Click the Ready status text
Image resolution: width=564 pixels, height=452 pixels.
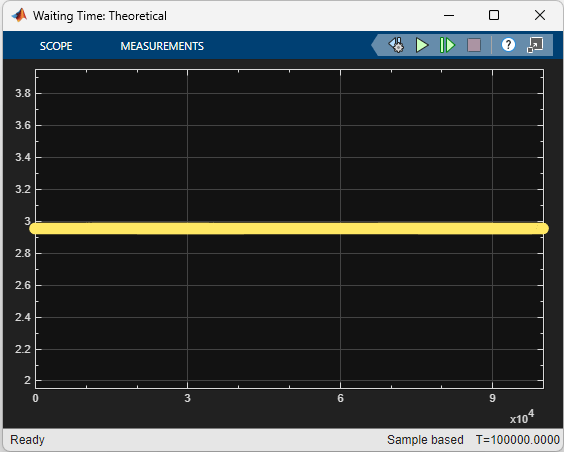pos(27,439)
